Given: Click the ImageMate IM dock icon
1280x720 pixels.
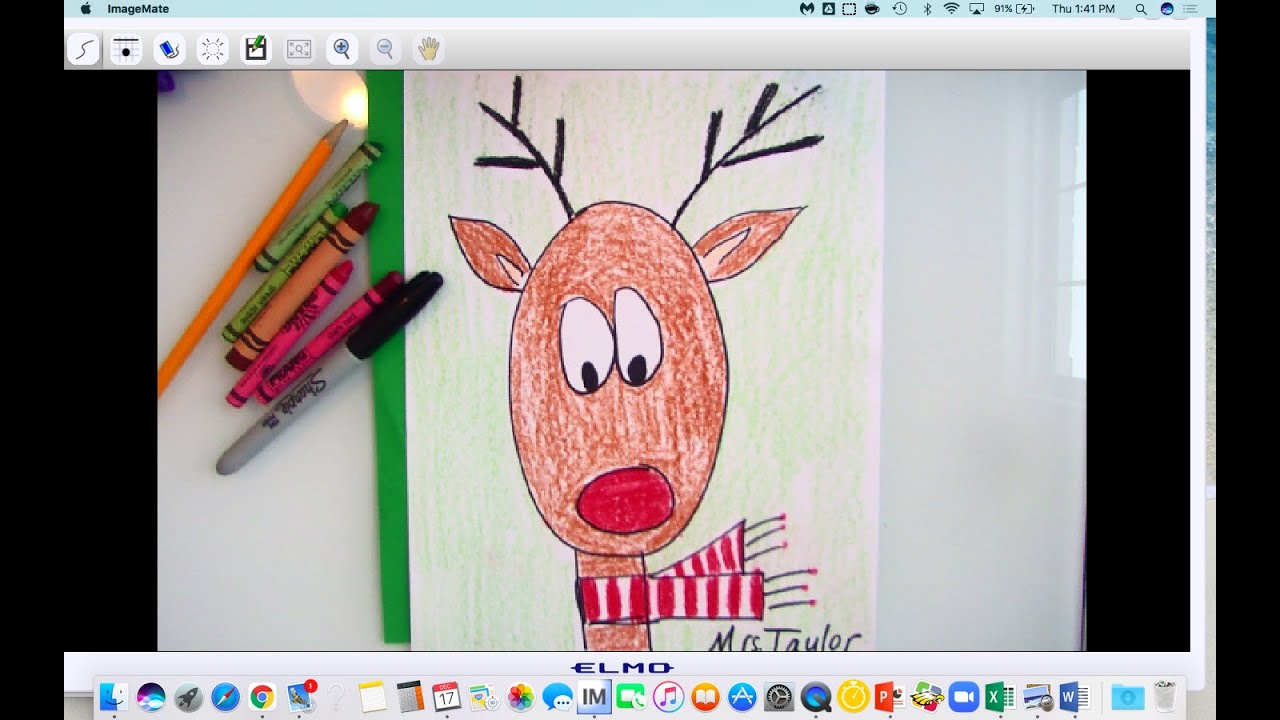Looking at the screenshot, I should coord(594,696).
